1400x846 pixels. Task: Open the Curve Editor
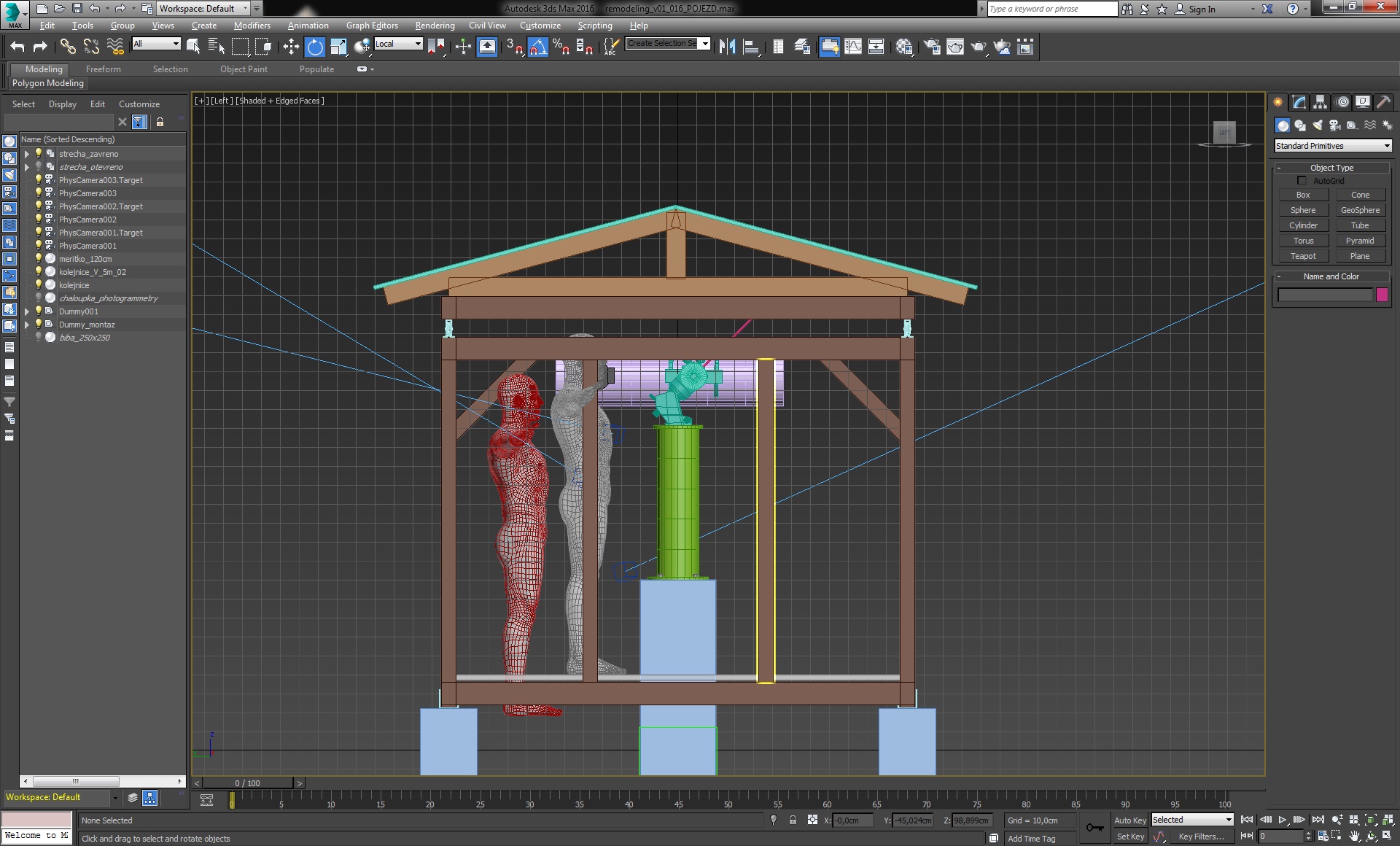coord(853,47)
